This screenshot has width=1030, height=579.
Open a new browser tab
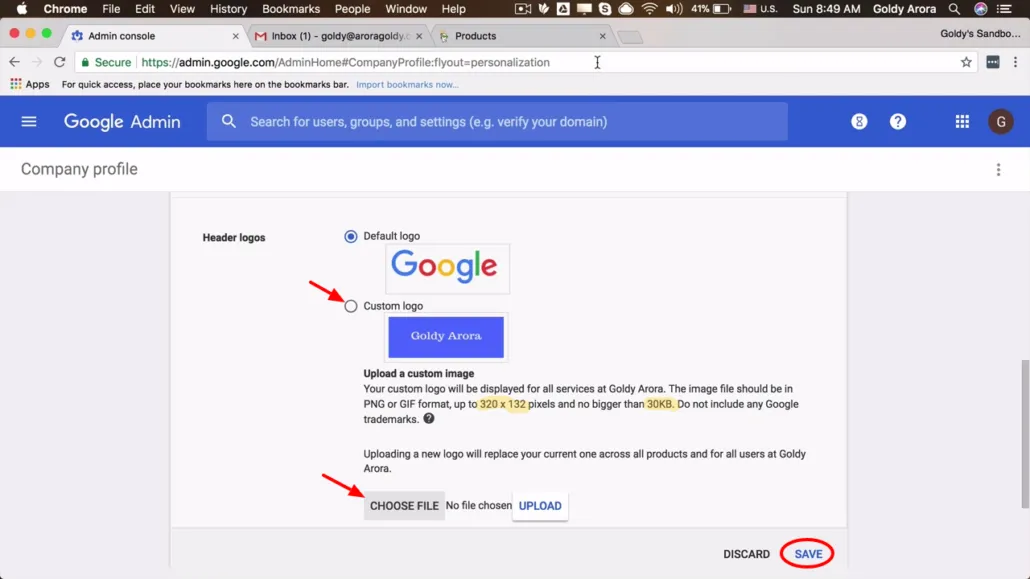click(x=630, y=37)
